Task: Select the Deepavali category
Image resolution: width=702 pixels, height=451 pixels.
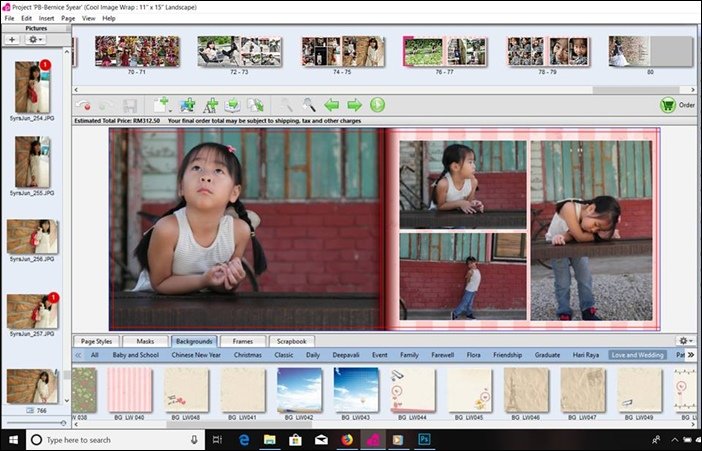Action: tap(346, 355)
